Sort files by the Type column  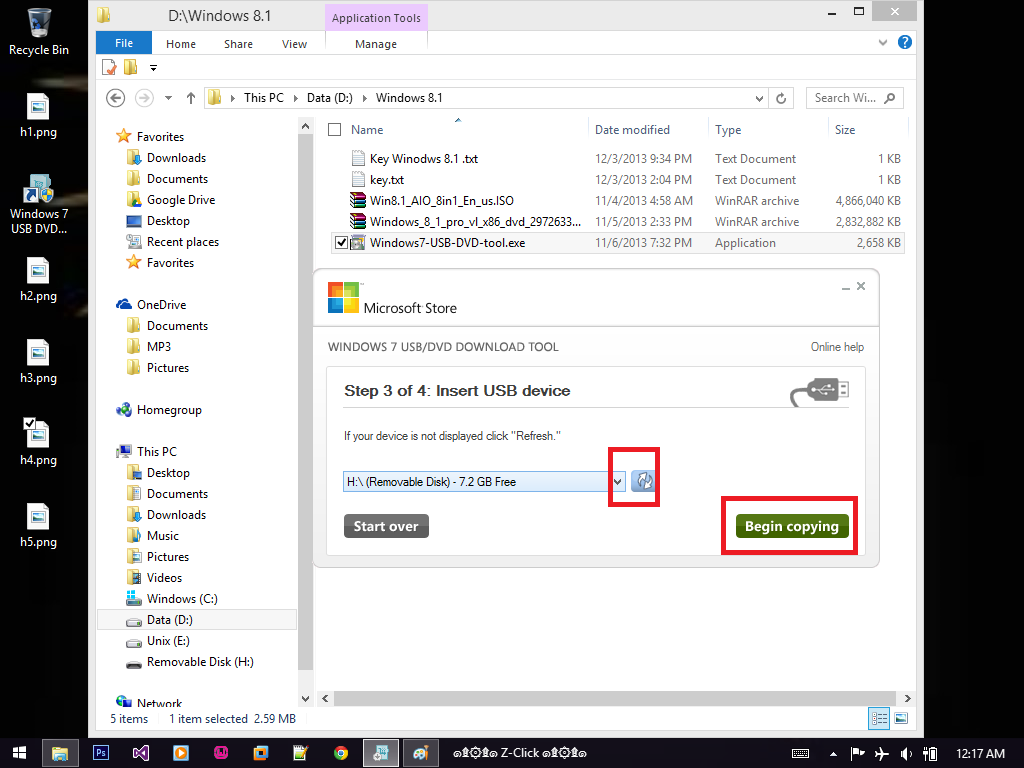pyautogui.click(x=728, y=130)
